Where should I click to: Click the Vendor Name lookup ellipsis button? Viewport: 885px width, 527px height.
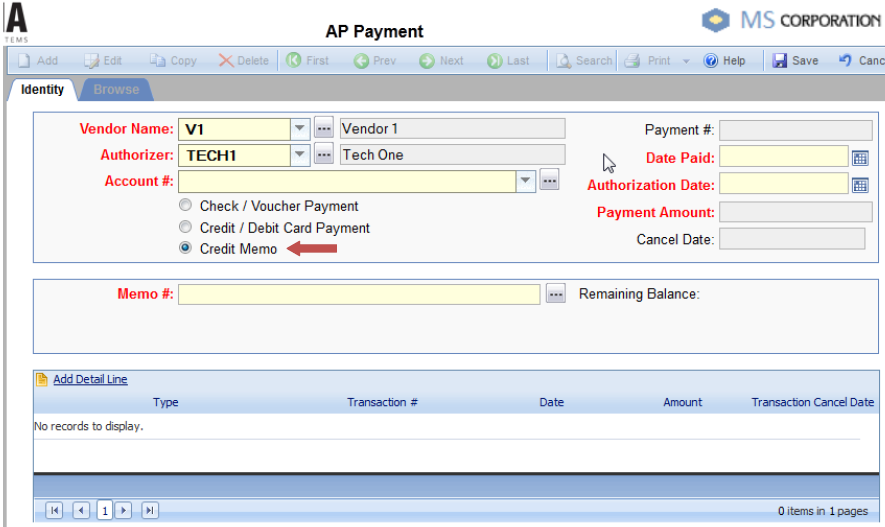tap(324, 128)
